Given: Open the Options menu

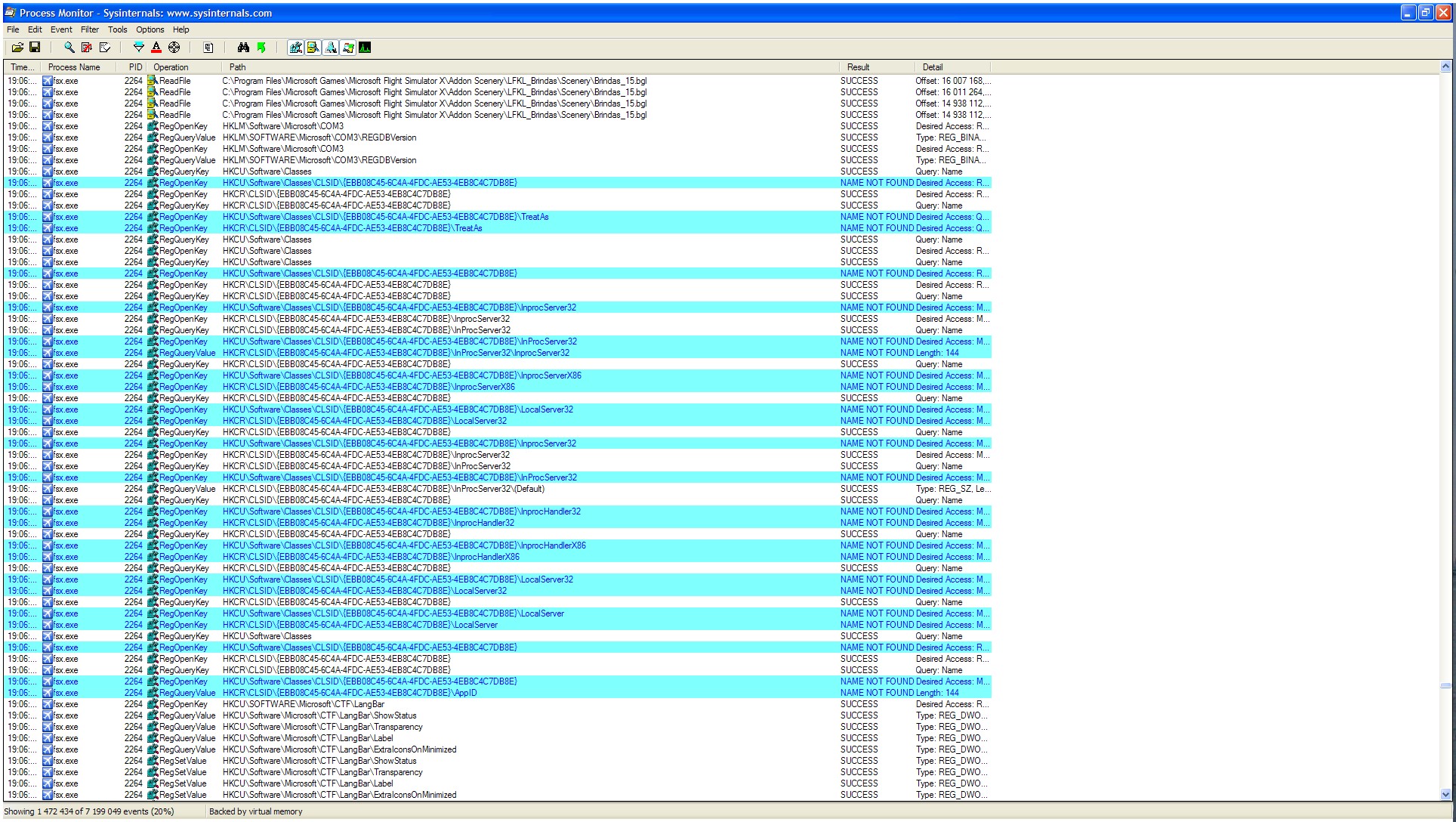Looking at the screenshot, I should (x=150, y=29).
